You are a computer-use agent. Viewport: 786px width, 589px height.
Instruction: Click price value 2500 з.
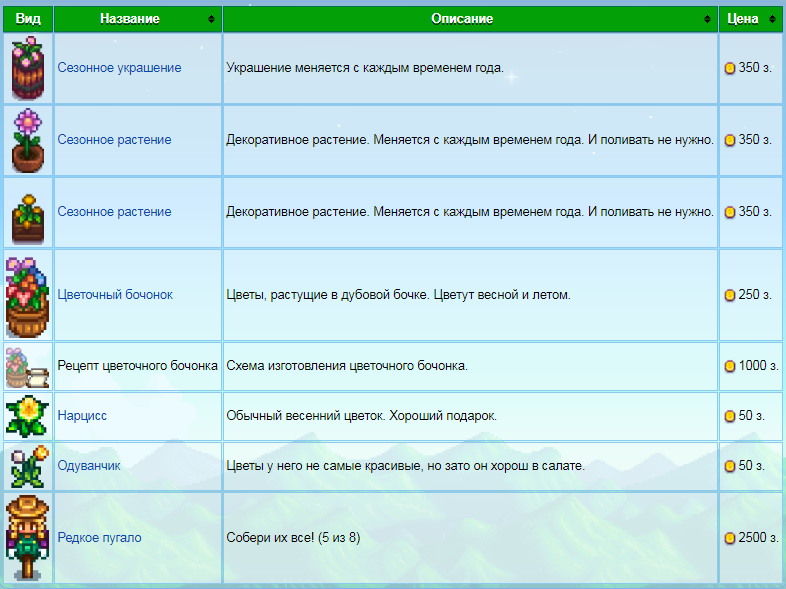pyautogui.click(x=758, y=538)
